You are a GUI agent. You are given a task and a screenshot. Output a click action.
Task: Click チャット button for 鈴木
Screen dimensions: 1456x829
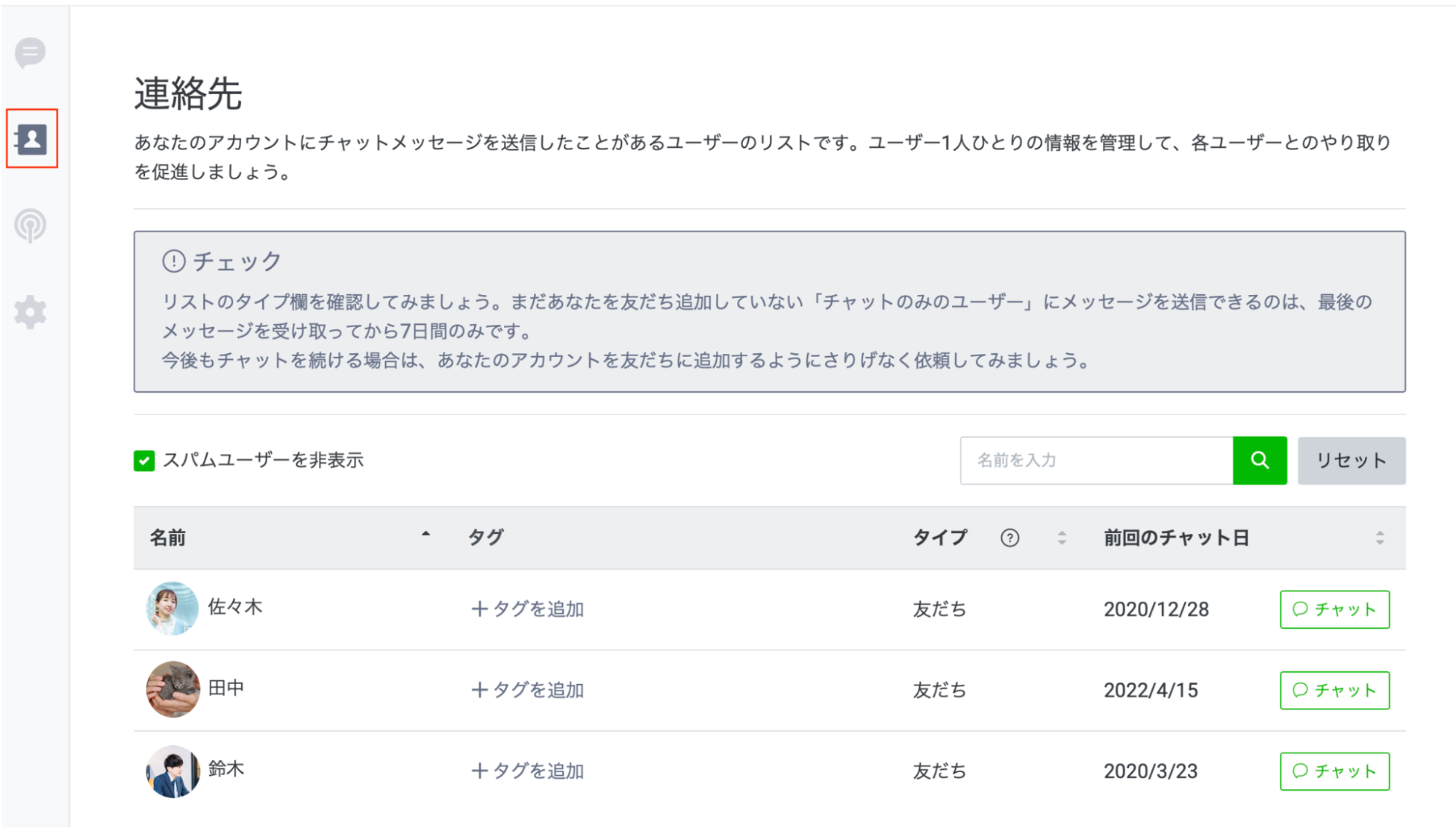click(1334, 771)
